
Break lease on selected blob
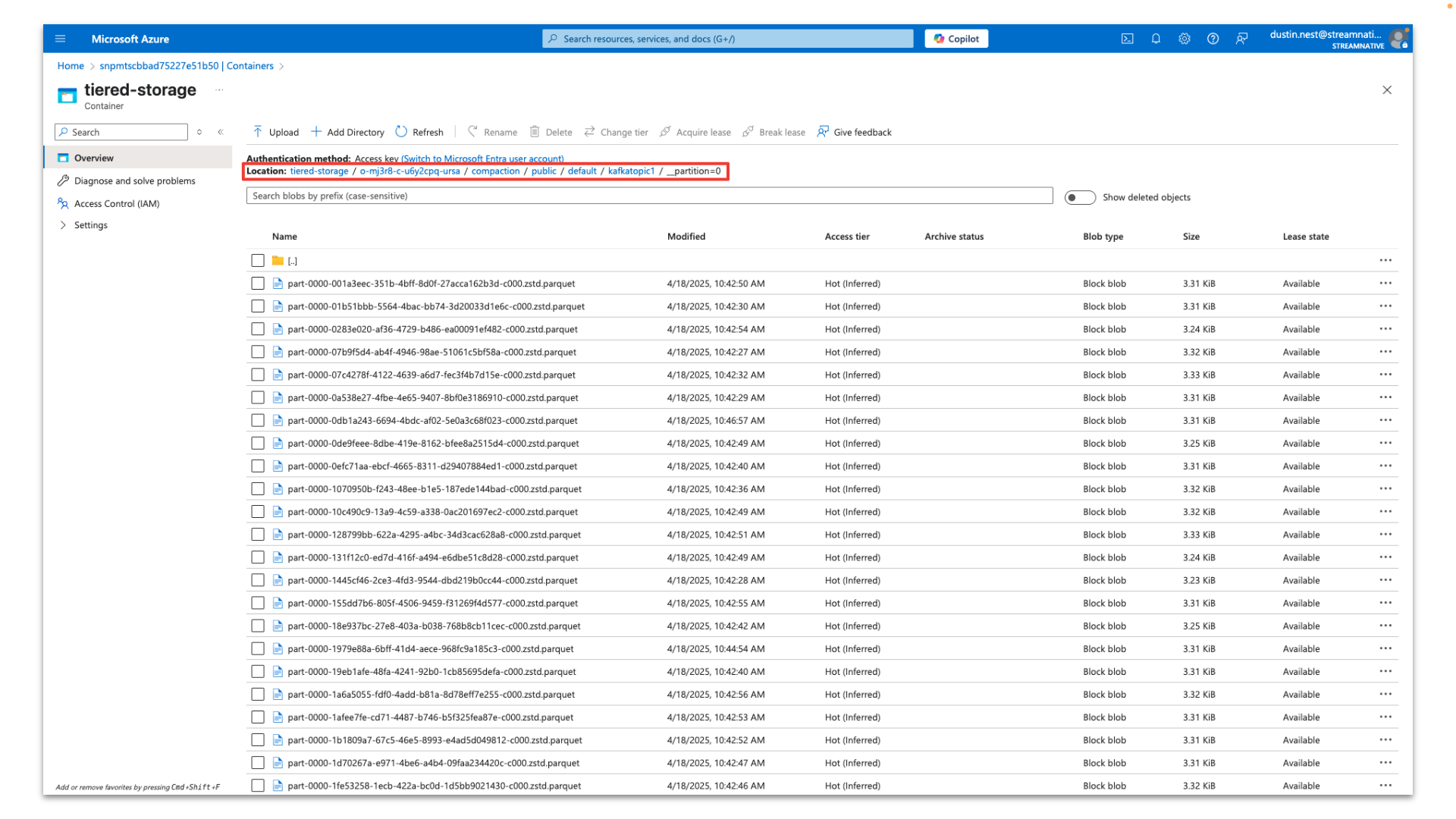tap(773, 132)
